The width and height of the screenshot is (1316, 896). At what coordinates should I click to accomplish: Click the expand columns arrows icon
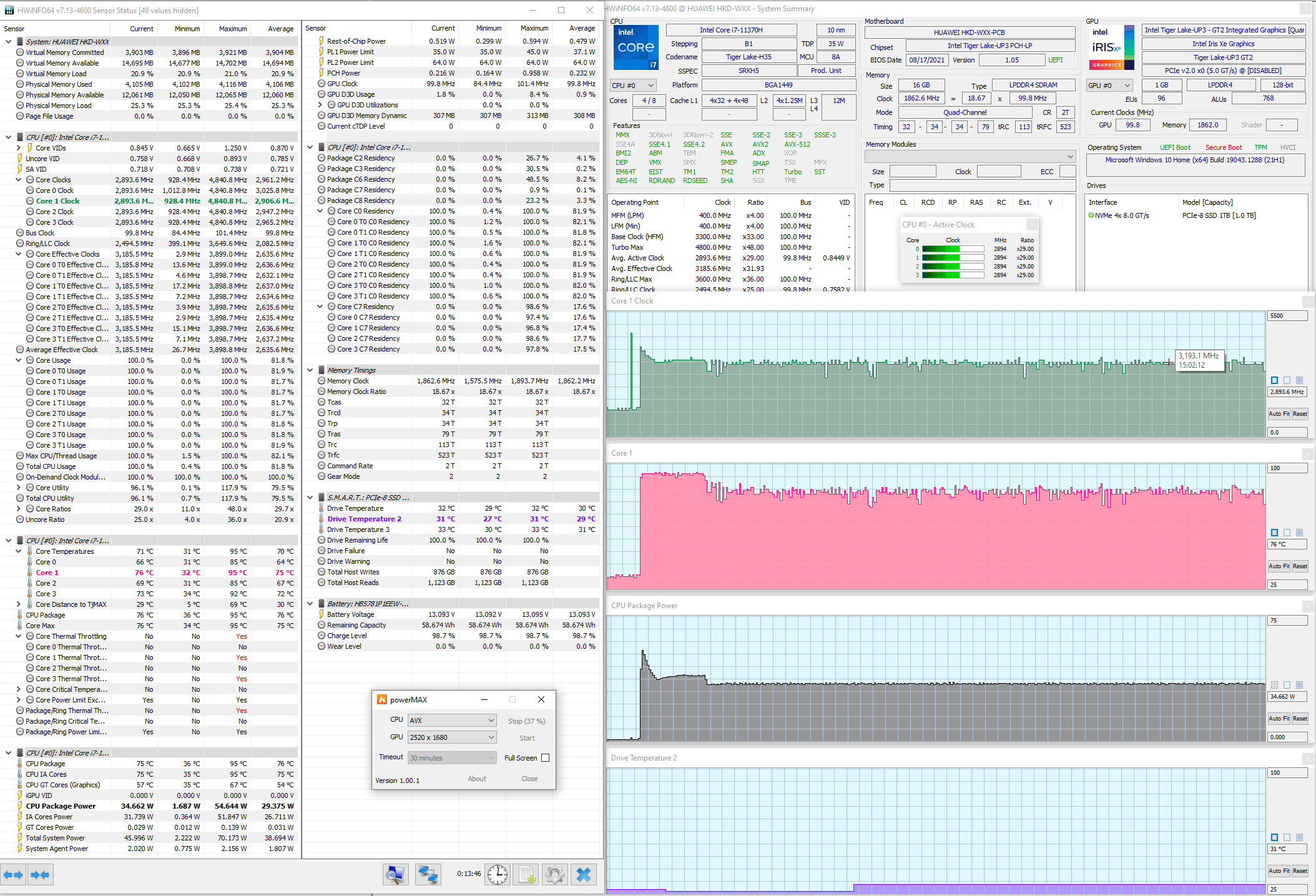click(x=14, y=875)
